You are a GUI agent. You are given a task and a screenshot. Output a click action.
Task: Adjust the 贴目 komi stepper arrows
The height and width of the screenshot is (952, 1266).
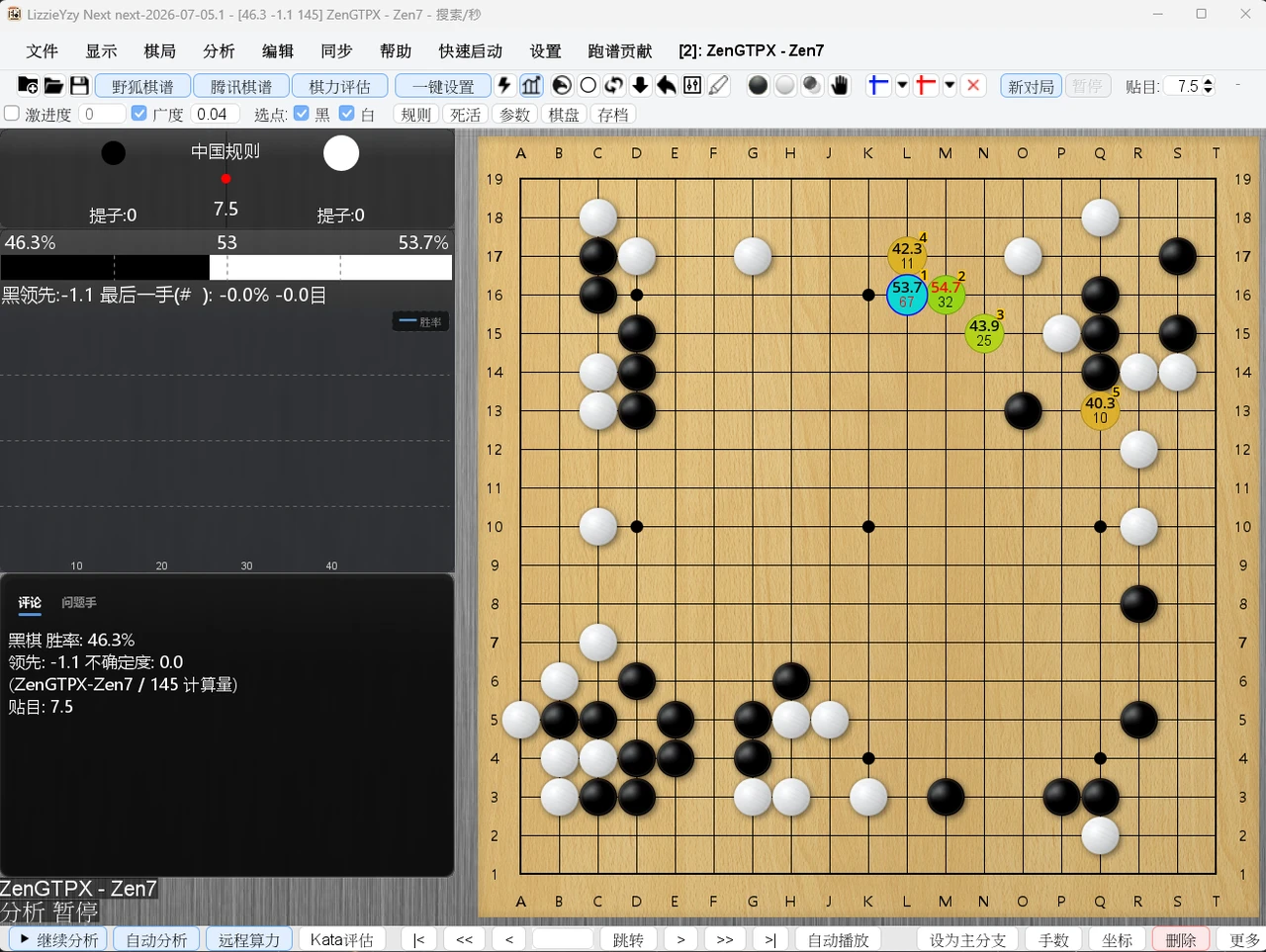click(x=1208, y=86)
